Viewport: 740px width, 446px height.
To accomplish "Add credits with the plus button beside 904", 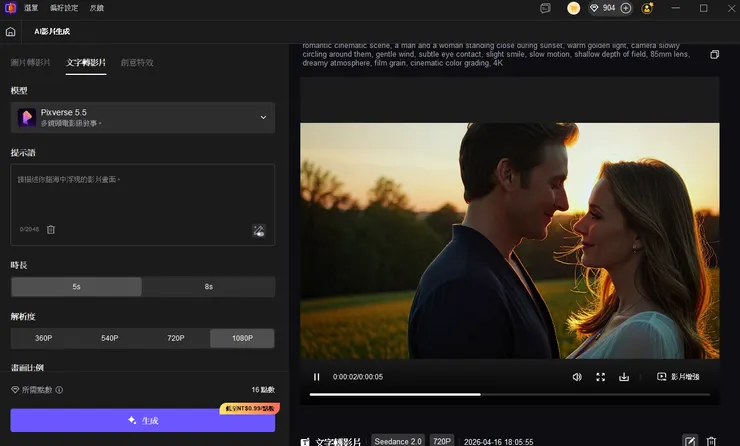I will 626,8.
